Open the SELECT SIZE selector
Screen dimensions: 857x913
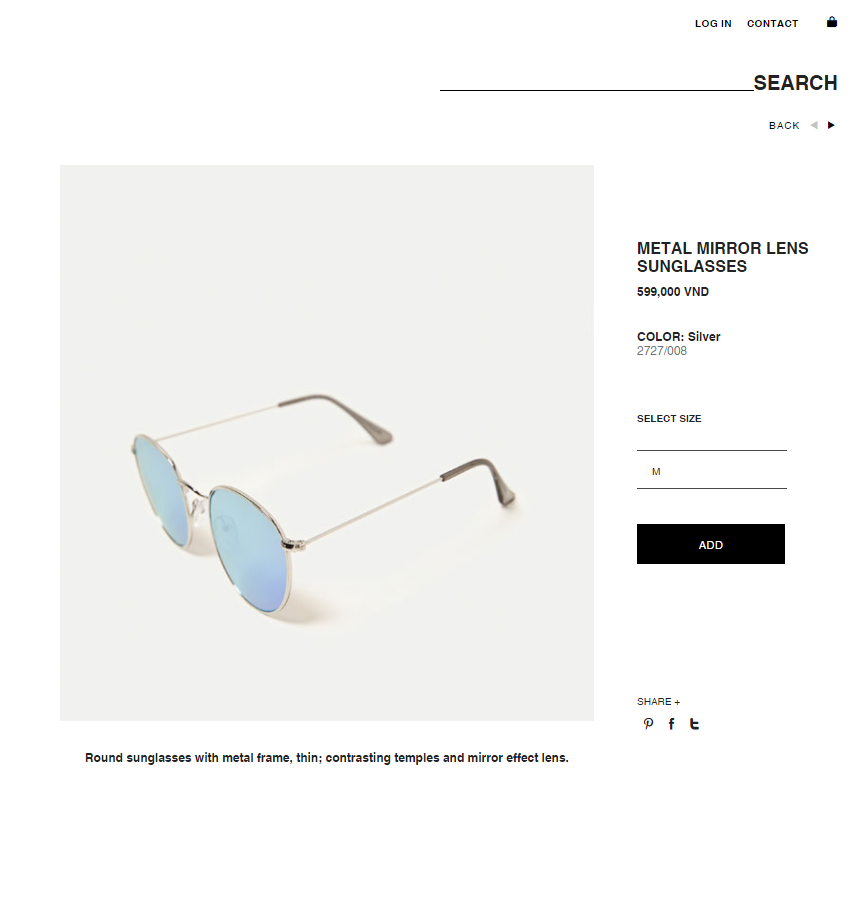(669, 419)
